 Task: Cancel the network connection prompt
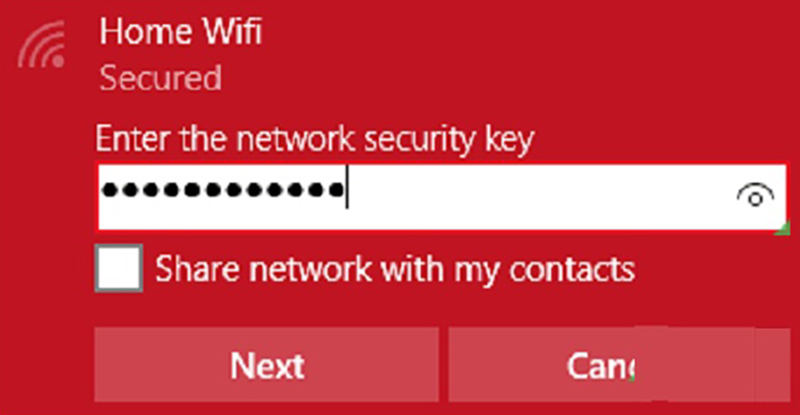point(619,364)
